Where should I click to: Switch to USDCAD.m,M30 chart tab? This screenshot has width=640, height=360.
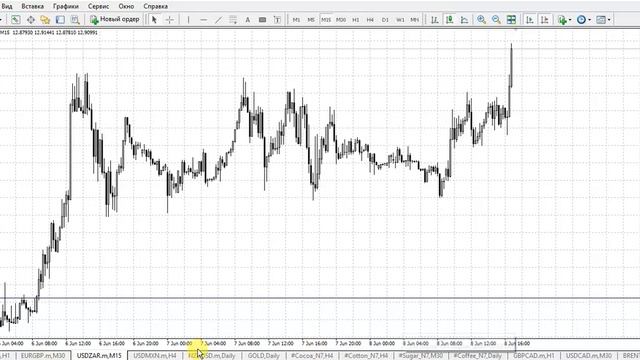pyautogui.click(x=589, y=356)
